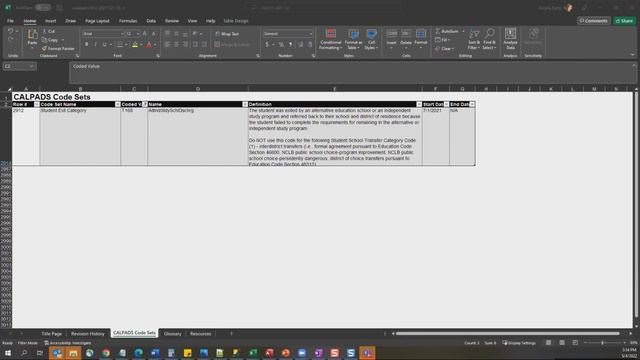Screen dimensions: 640x360
Task: Click the Cut scissors button
Action: pyautogui.click(x=49, y=31)
